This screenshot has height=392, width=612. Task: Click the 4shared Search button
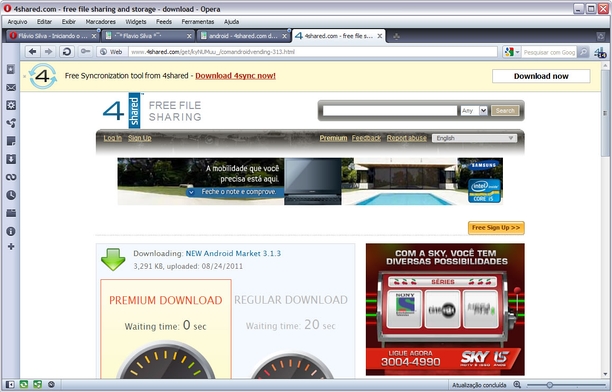(505, 111)
